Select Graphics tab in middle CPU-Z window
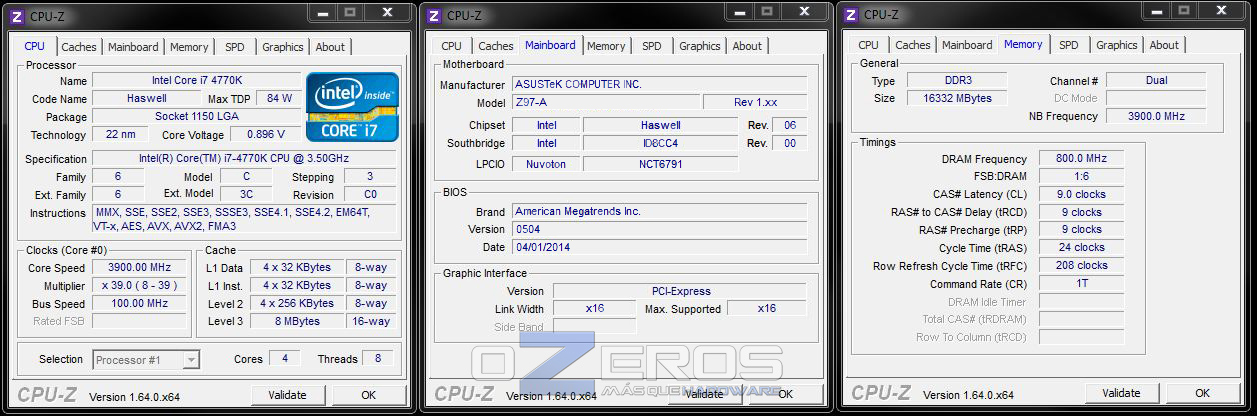 (700, 46)
